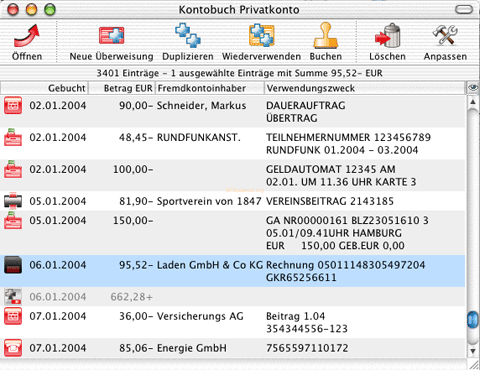The height and width of the screenshot is (370, 480).
Task: Click telephone icon of Energie GmbH entry
Action: click(13, 348)
